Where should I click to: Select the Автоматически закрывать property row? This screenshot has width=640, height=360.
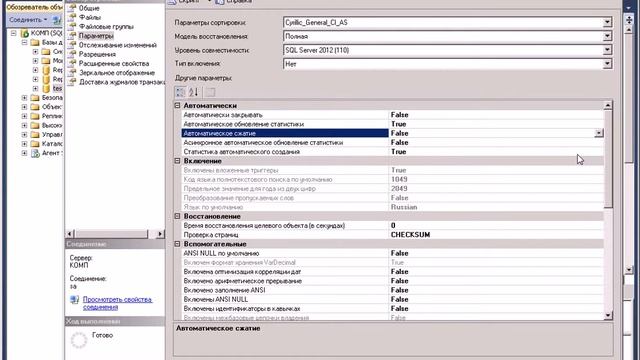coord(392,115)
